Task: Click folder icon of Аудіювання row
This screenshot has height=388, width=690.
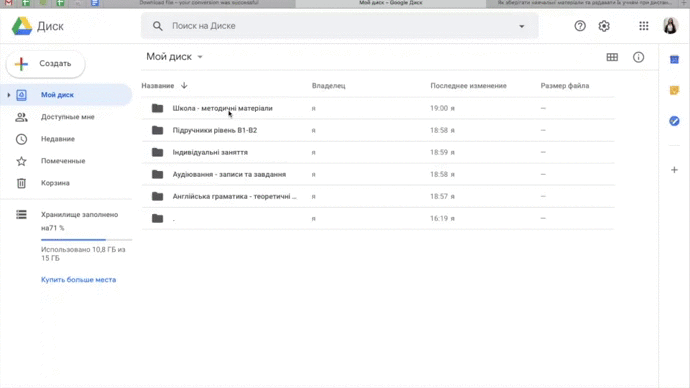Action: (x=158, y=174)
